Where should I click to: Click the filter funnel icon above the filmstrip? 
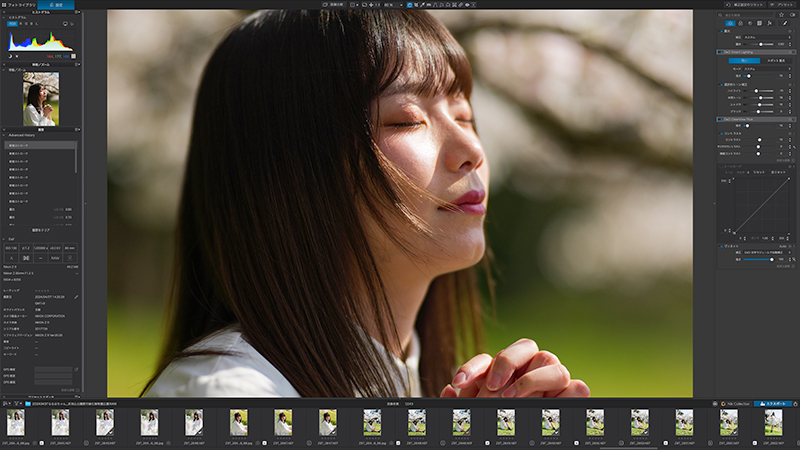(x=16, y=404)
